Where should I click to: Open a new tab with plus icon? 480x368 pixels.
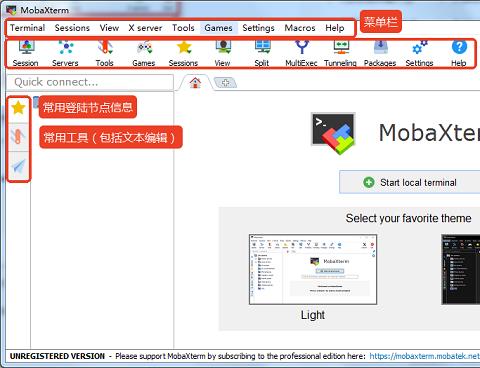point(225,83)
